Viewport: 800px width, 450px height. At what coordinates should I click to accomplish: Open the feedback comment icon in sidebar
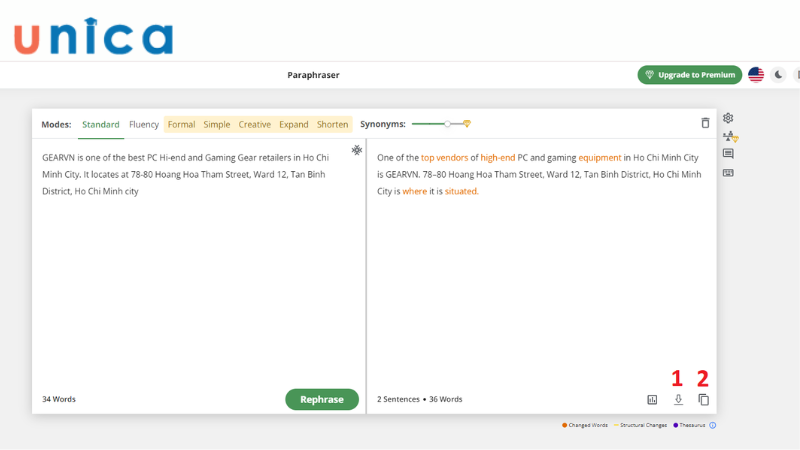[728, 154]
